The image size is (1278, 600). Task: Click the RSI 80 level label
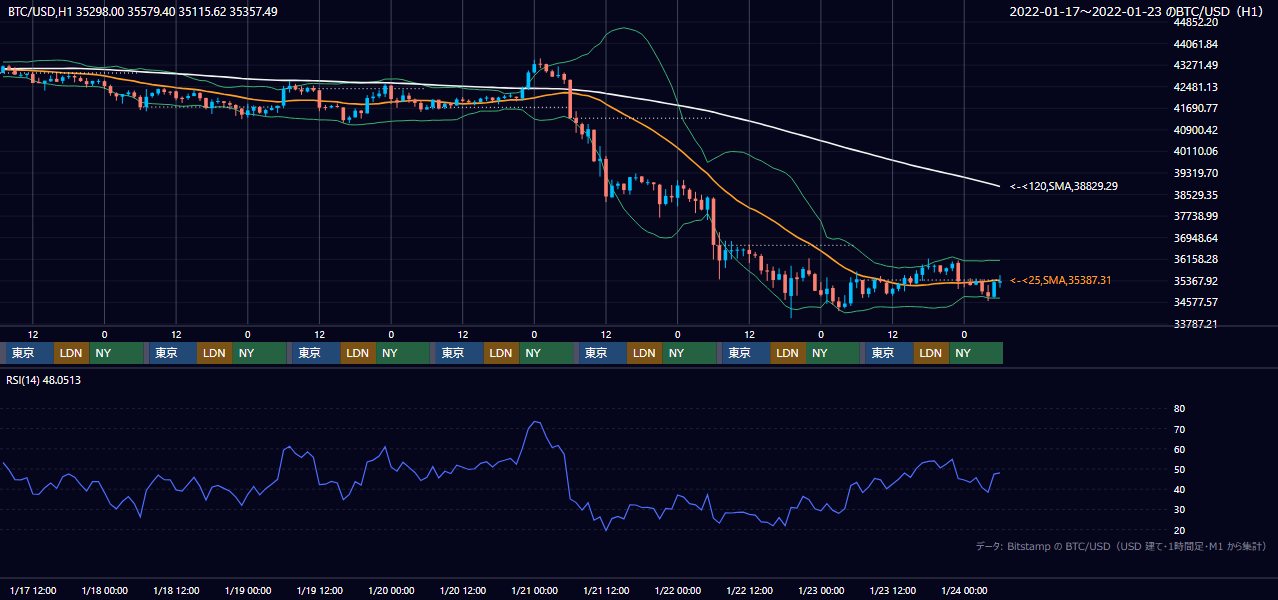coord(1179,409)
